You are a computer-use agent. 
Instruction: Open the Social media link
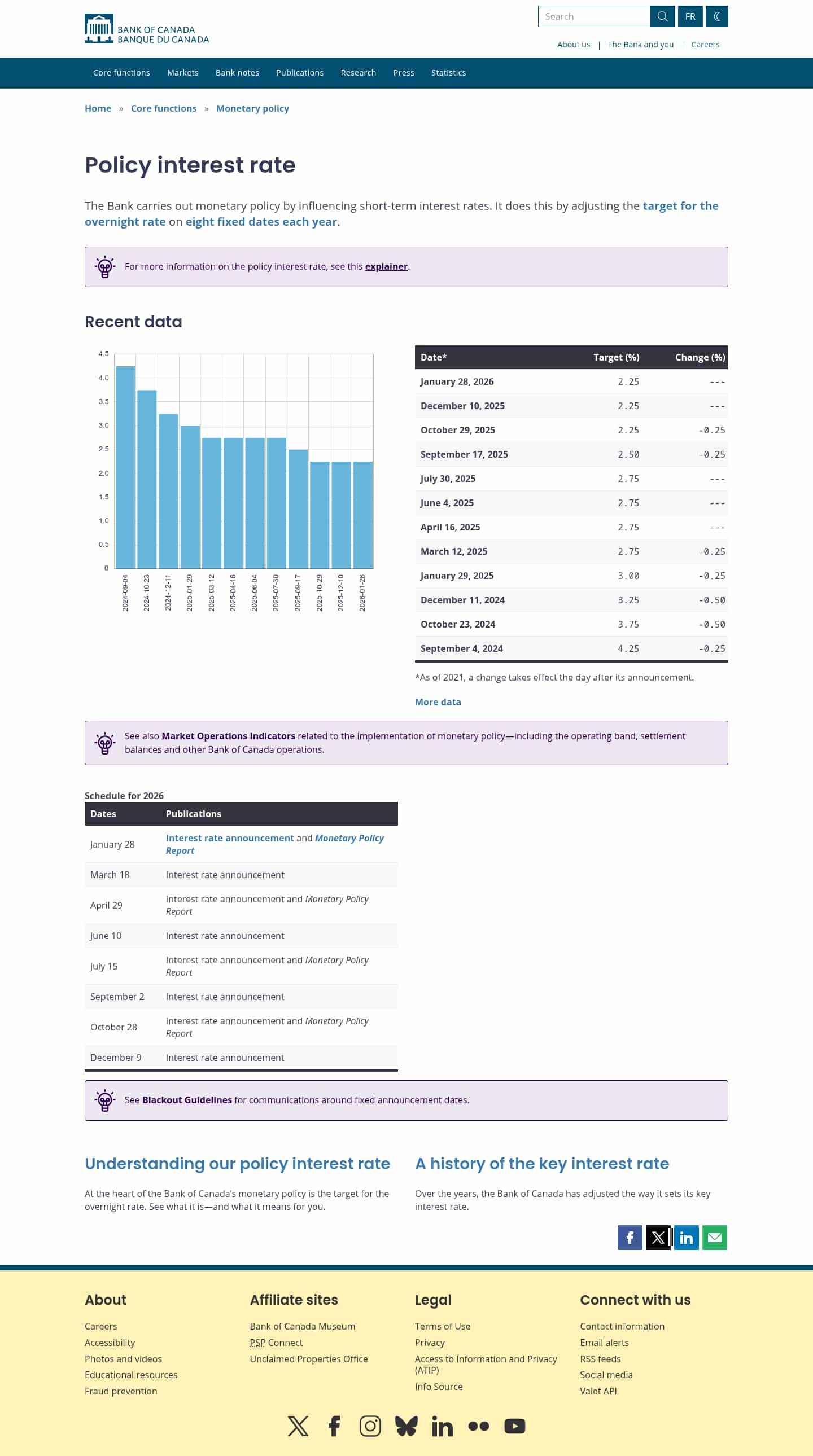pyautogui.click(x=606, y=1375)
